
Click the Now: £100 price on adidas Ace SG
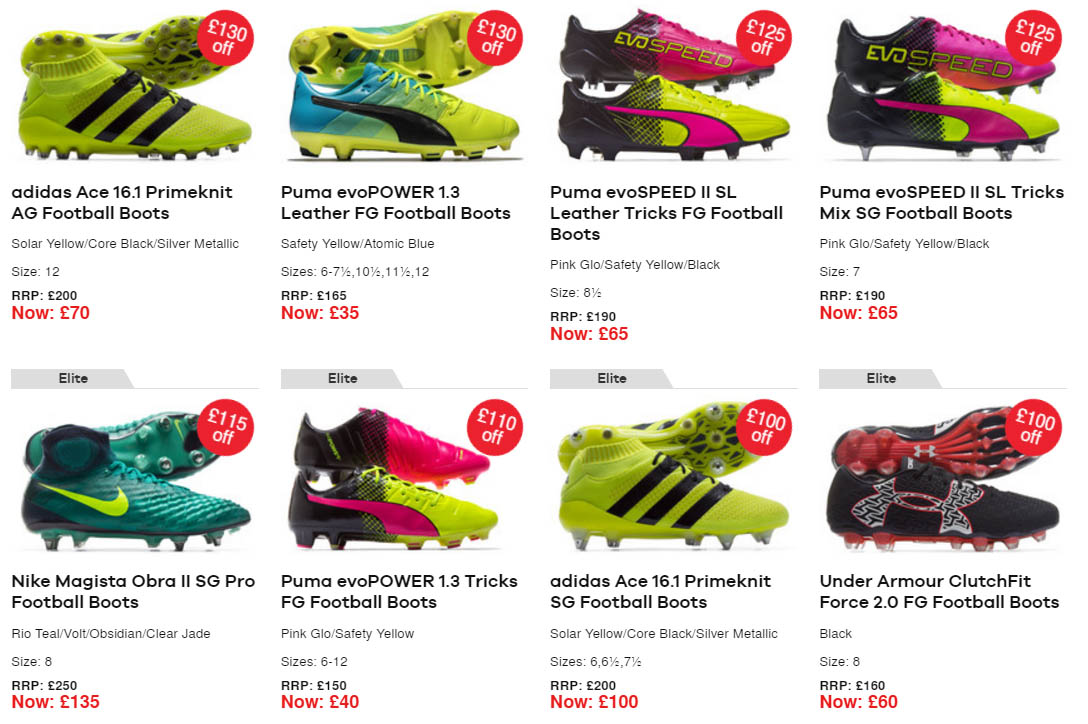(594, 702)
